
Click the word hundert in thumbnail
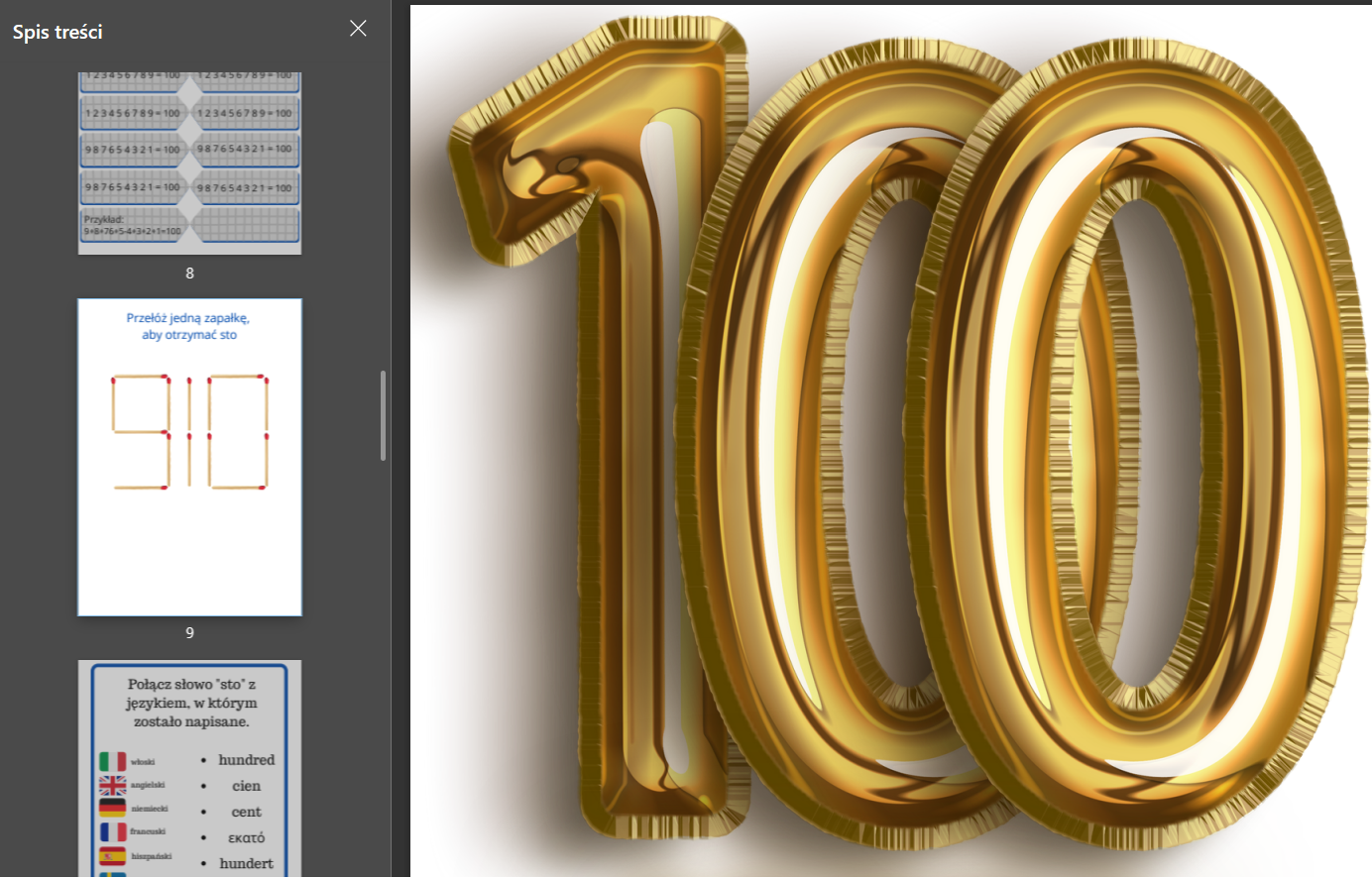click(246, 863)
